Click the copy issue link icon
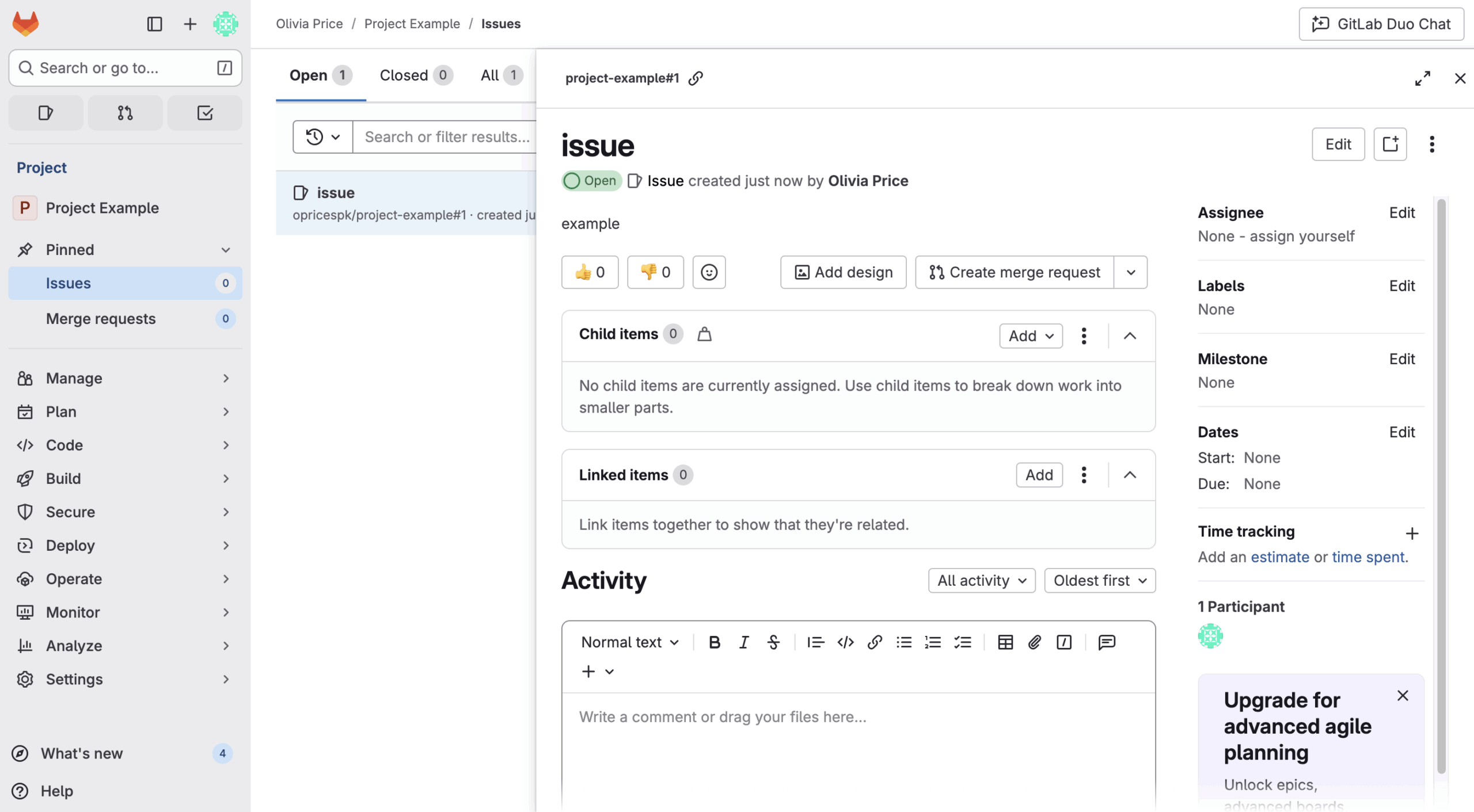 696,78
